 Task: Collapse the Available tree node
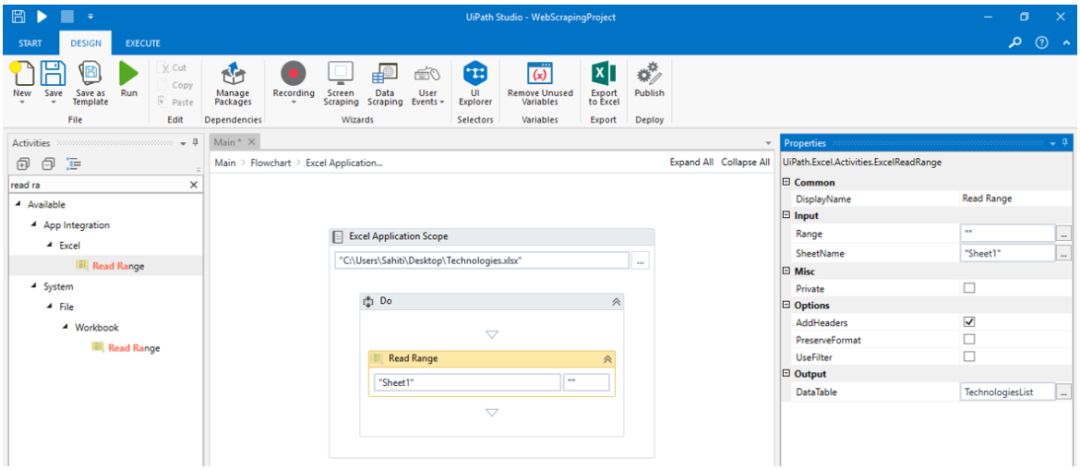(17, 205)
